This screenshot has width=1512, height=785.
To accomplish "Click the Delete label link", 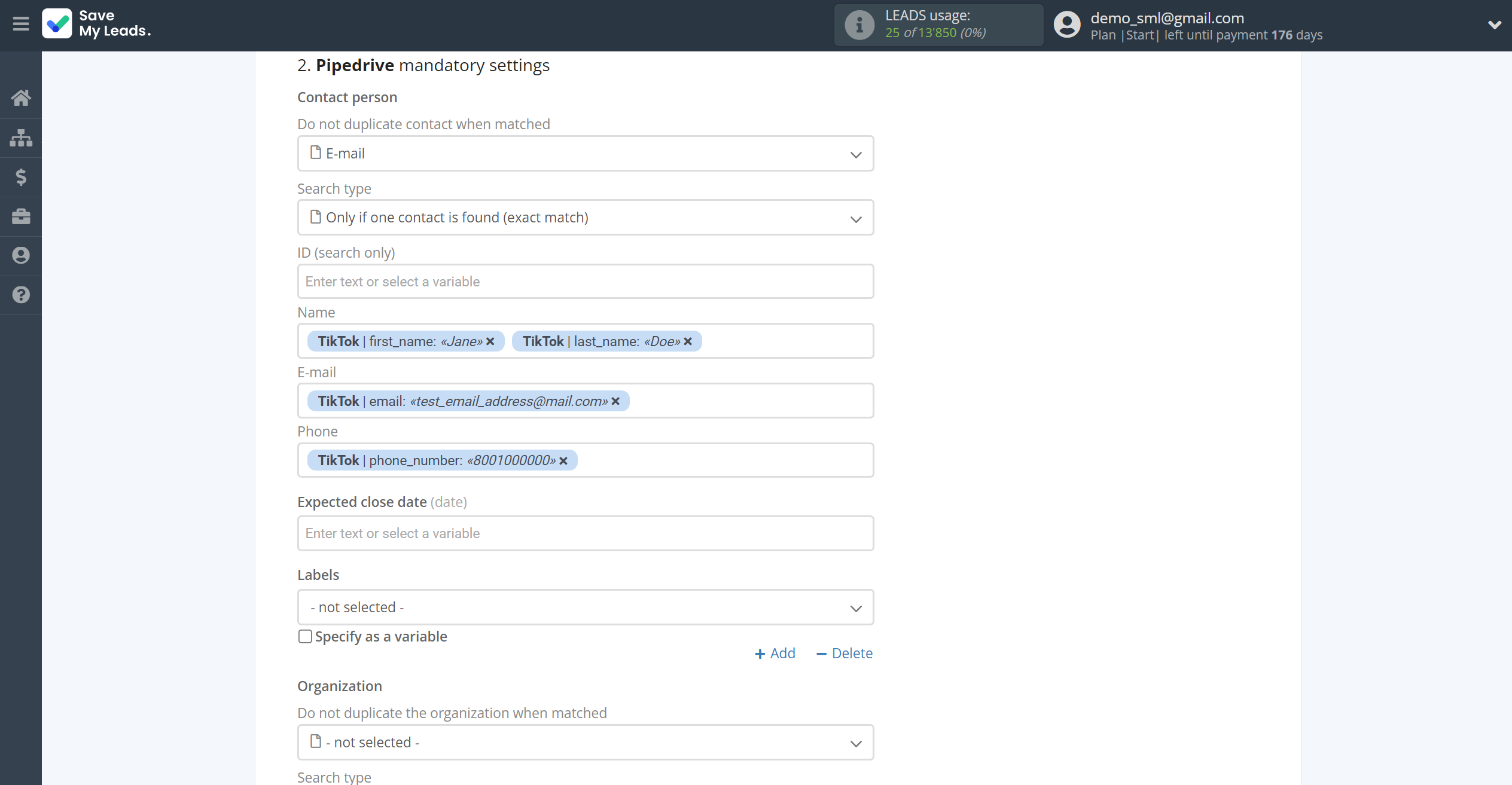I will click(845, 653).
